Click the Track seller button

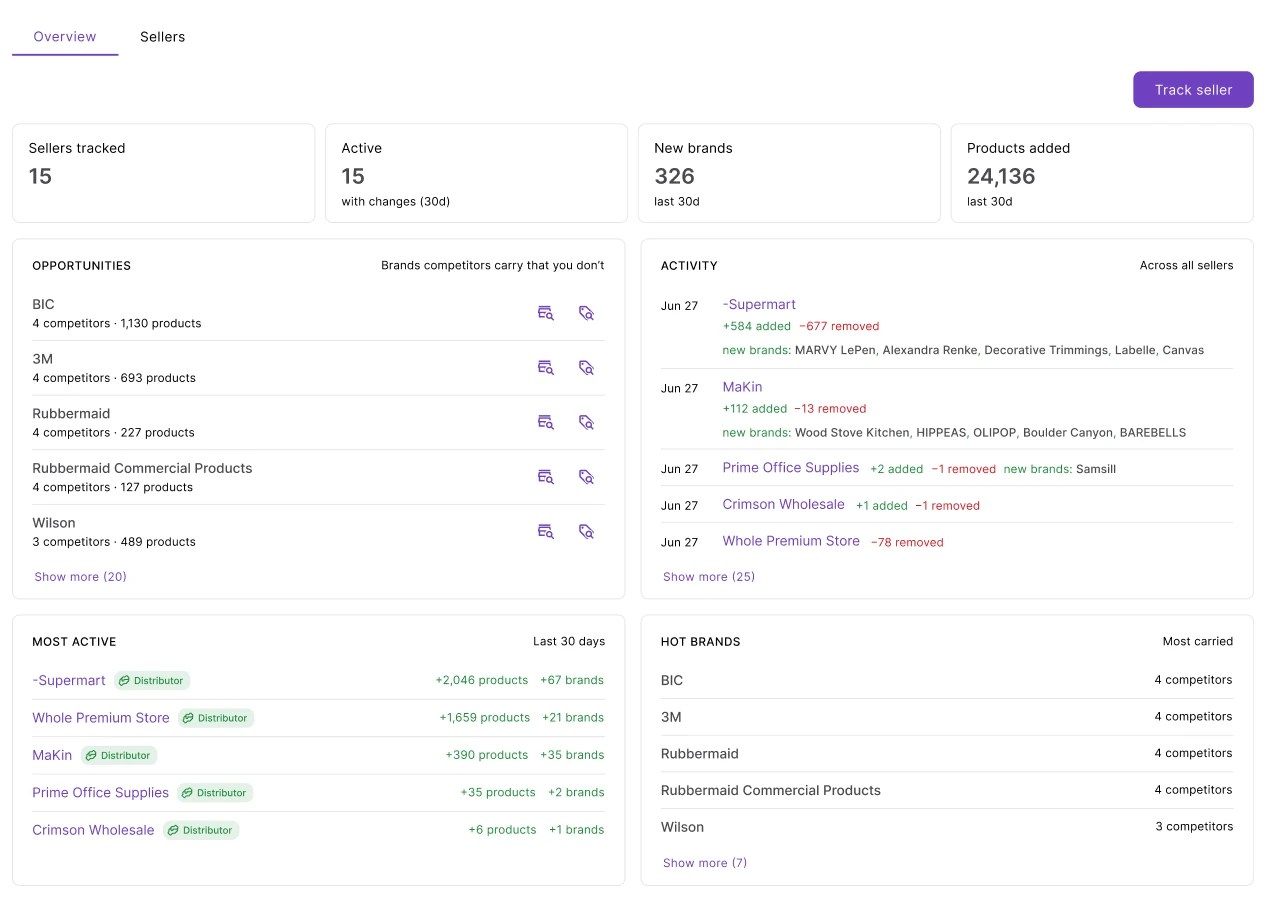click(x=1193, y=90)
